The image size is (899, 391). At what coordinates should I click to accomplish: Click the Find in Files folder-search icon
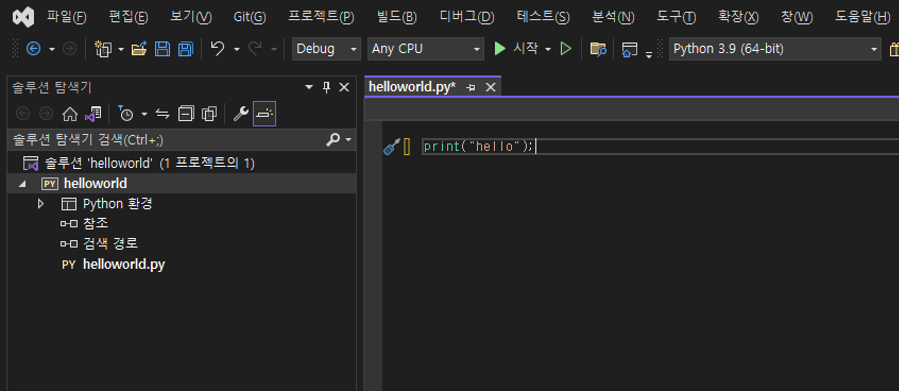pyautogui.click(x=598, y=49)
